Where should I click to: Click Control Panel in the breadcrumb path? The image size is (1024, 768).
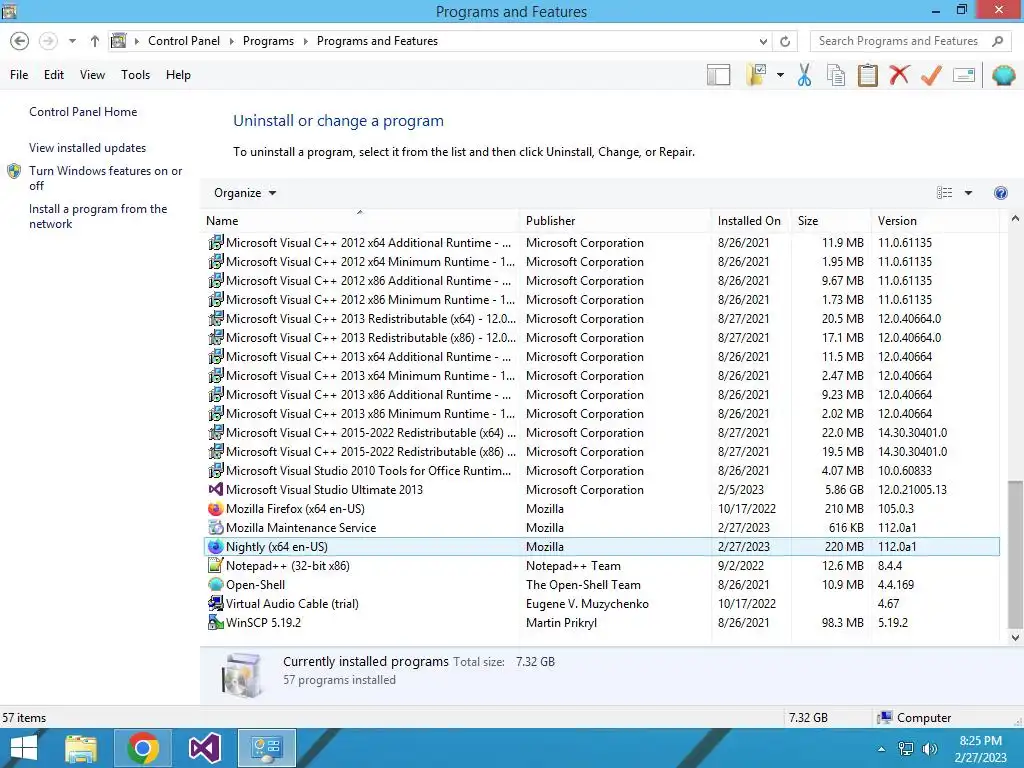(184, 41)
